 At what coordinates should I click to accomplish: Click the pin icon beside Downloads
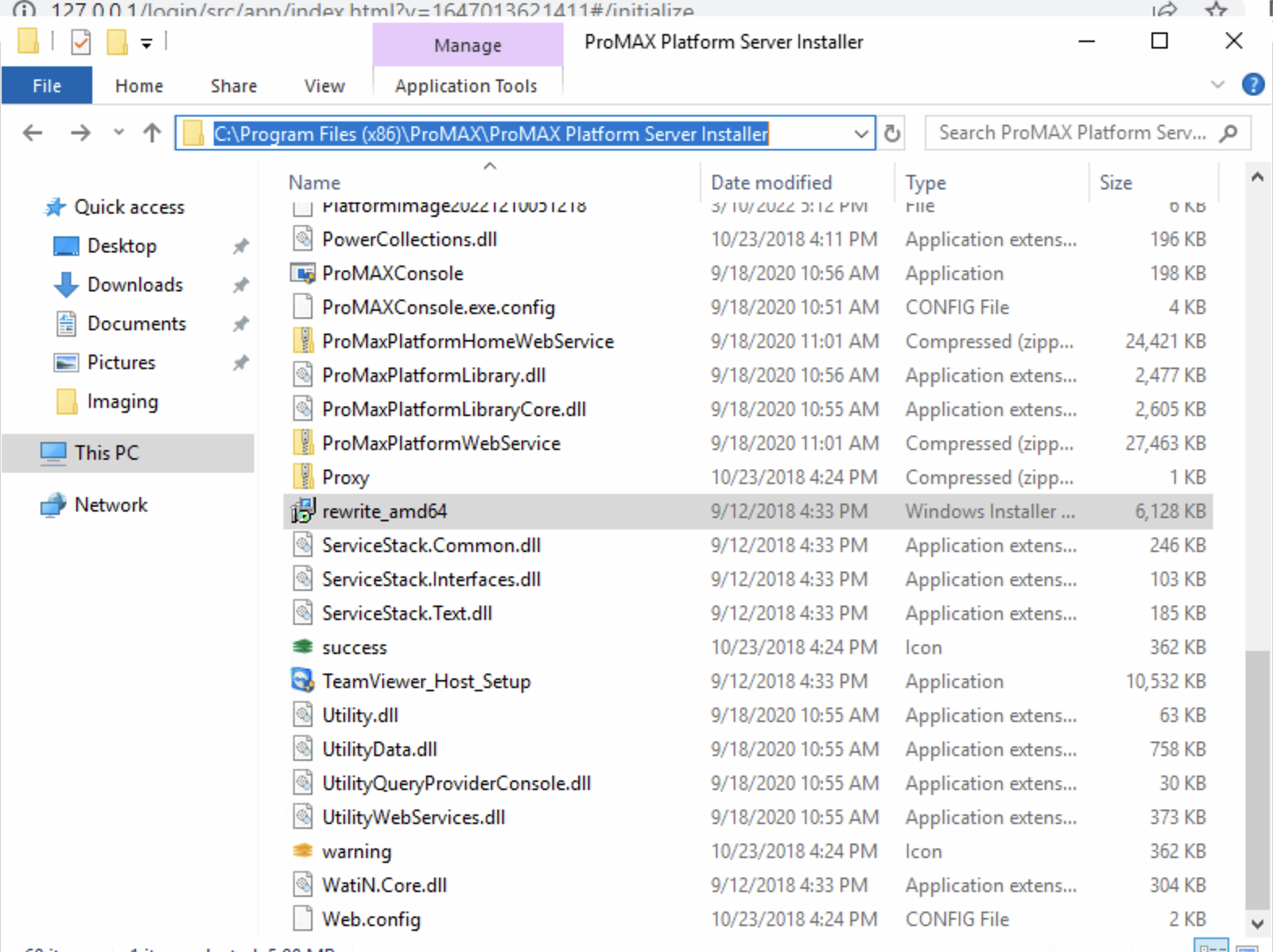[241, 285]
